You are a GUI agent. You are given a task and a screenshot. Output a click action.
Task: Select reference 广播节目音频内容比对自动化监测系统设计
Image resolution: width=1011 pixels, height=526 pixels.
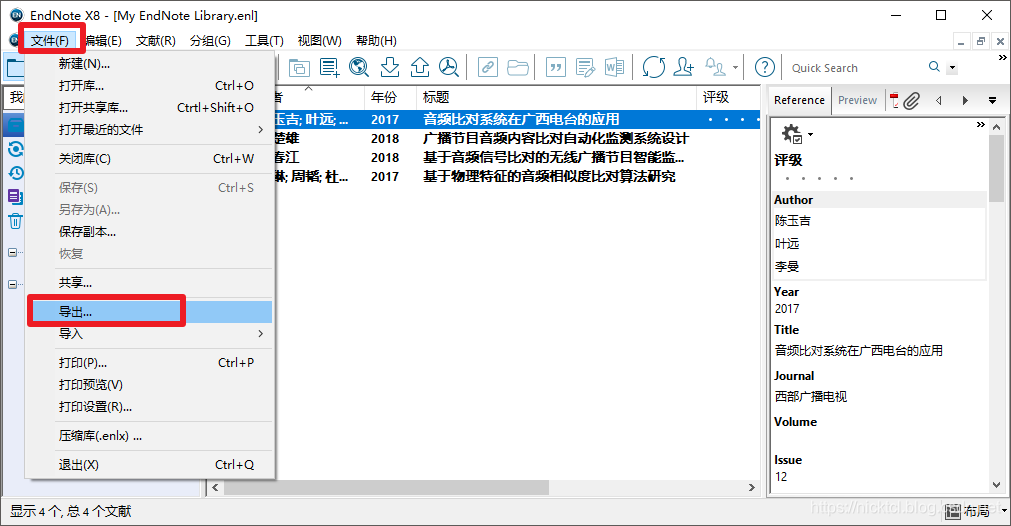coord(556,138)
